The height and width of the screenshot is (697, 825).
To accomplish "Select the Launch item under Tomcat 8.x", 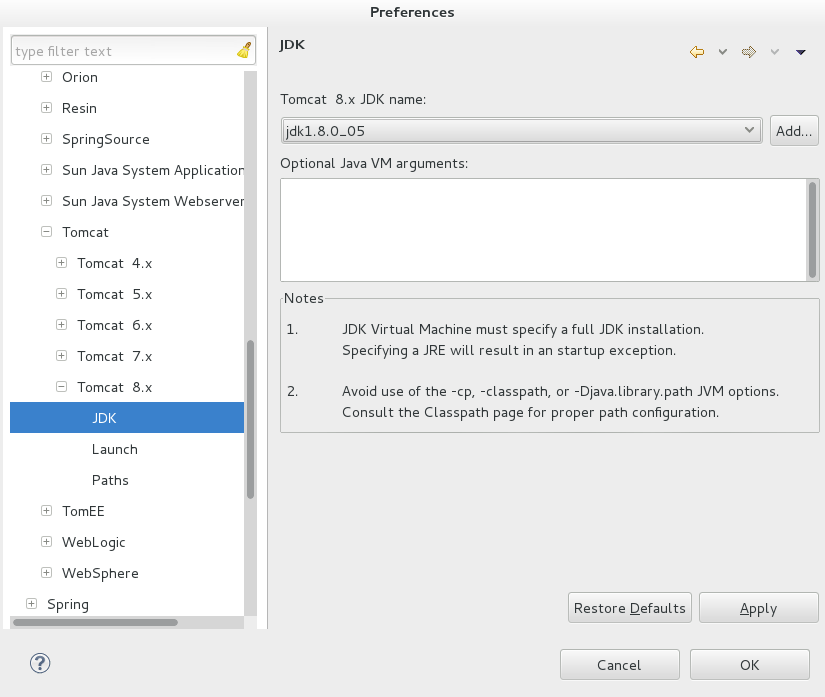I will coord(115,449).
